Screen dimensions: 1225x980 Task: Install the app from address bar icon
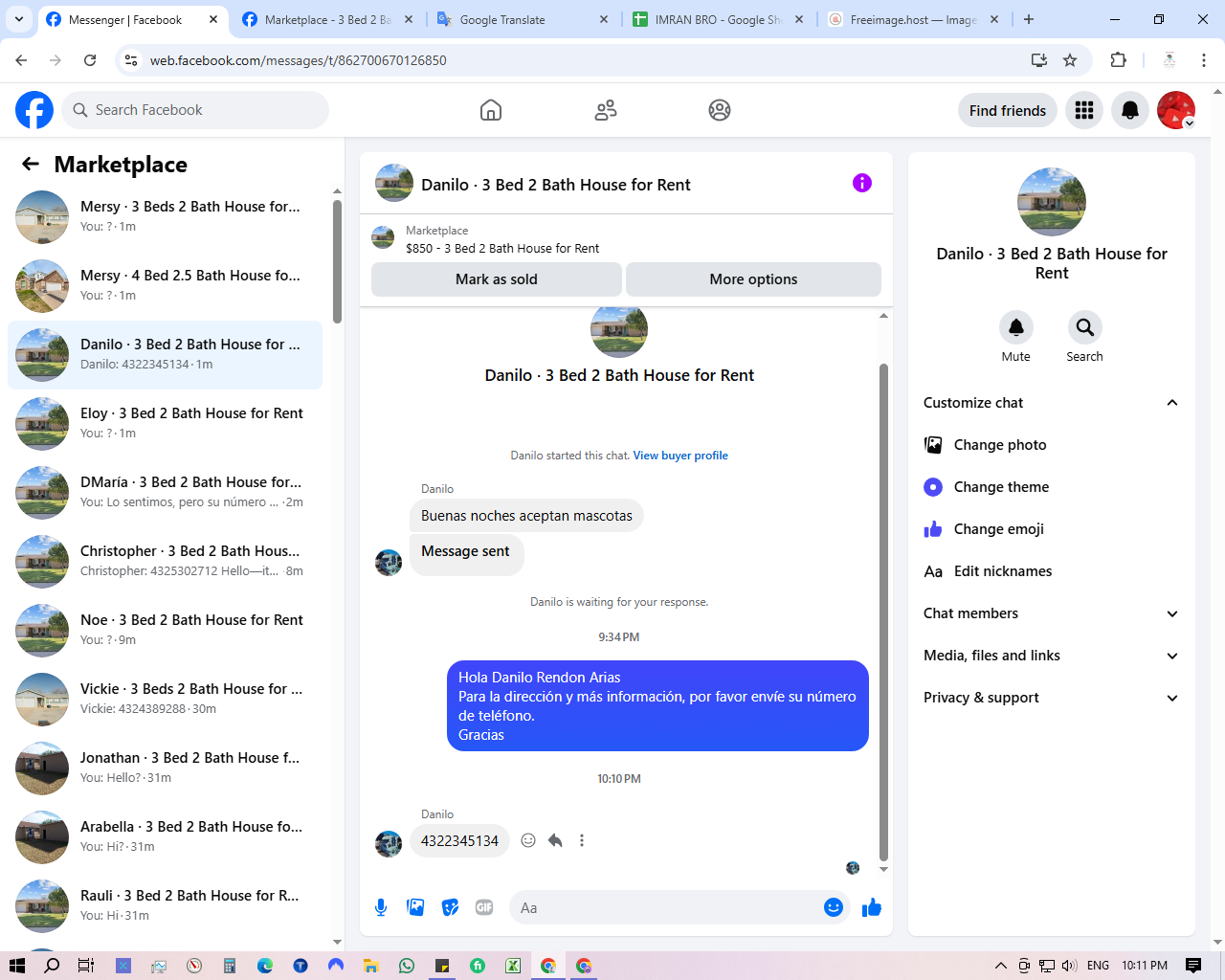coord(1039,60)
